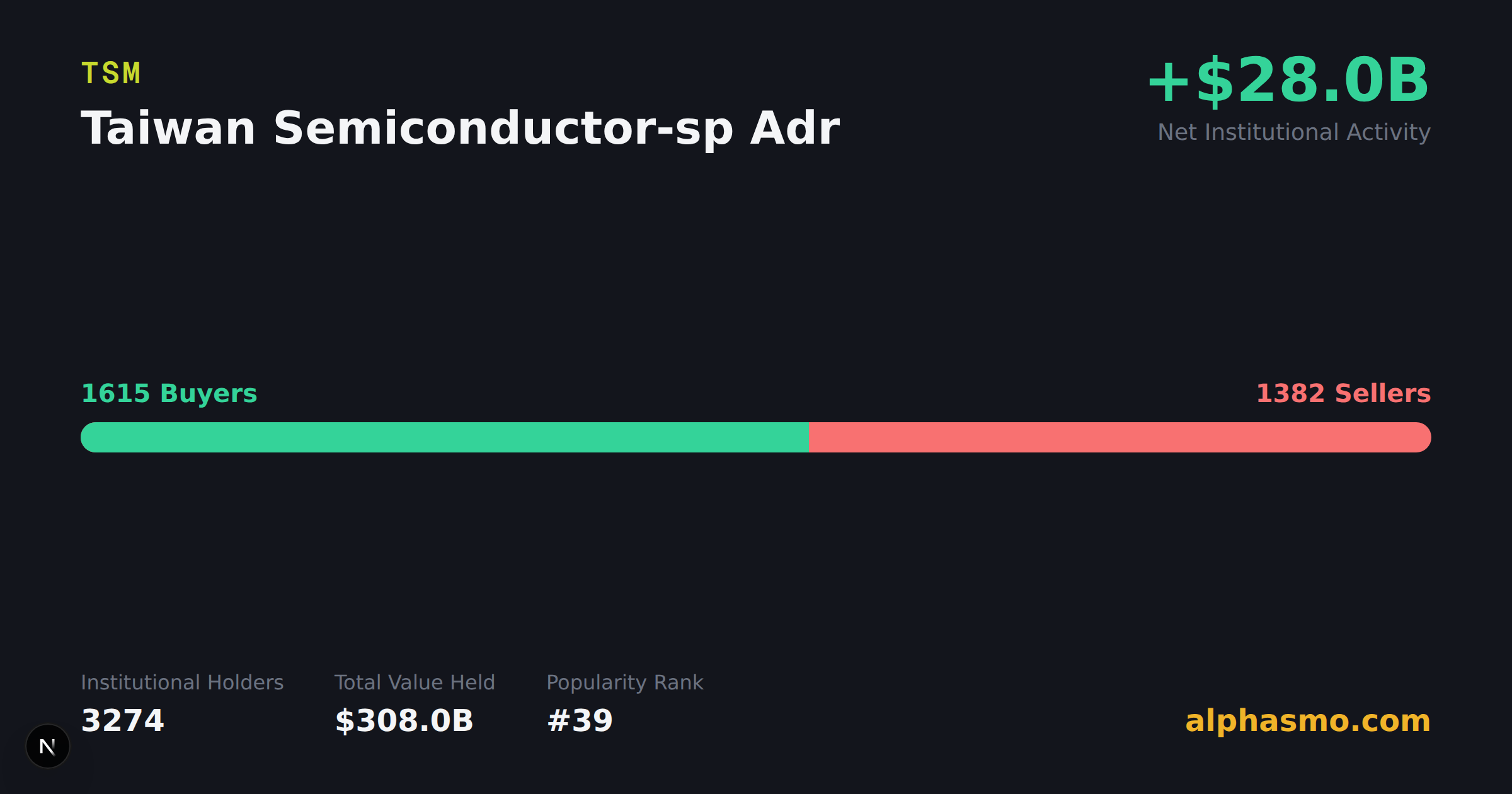Click the Next.js N logo badge

pyautogui.click(x=48, y=746)
